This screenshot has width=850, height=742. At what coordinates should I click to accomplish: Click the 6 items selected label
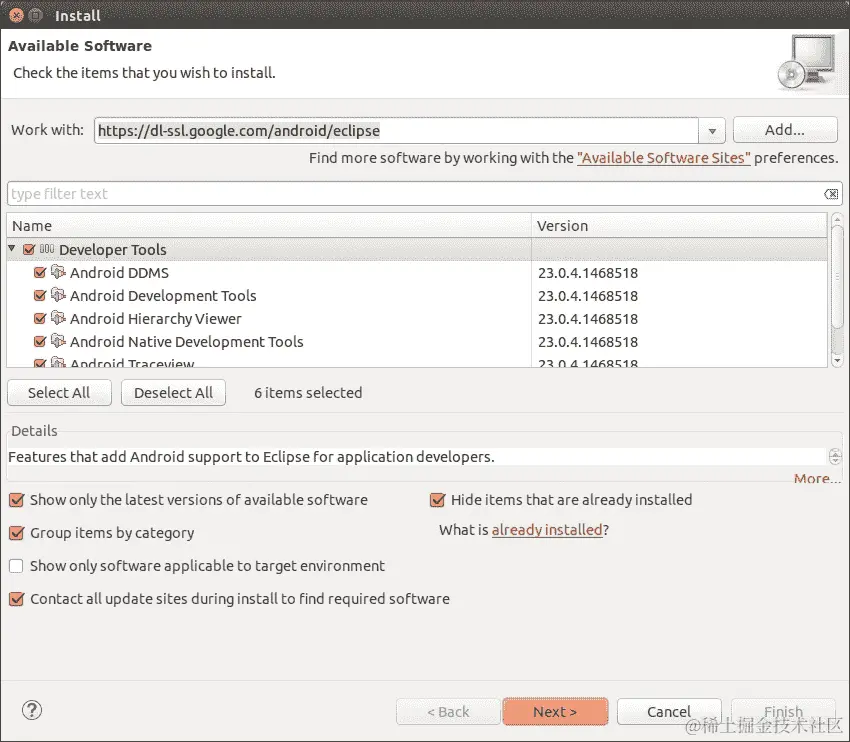308,392
